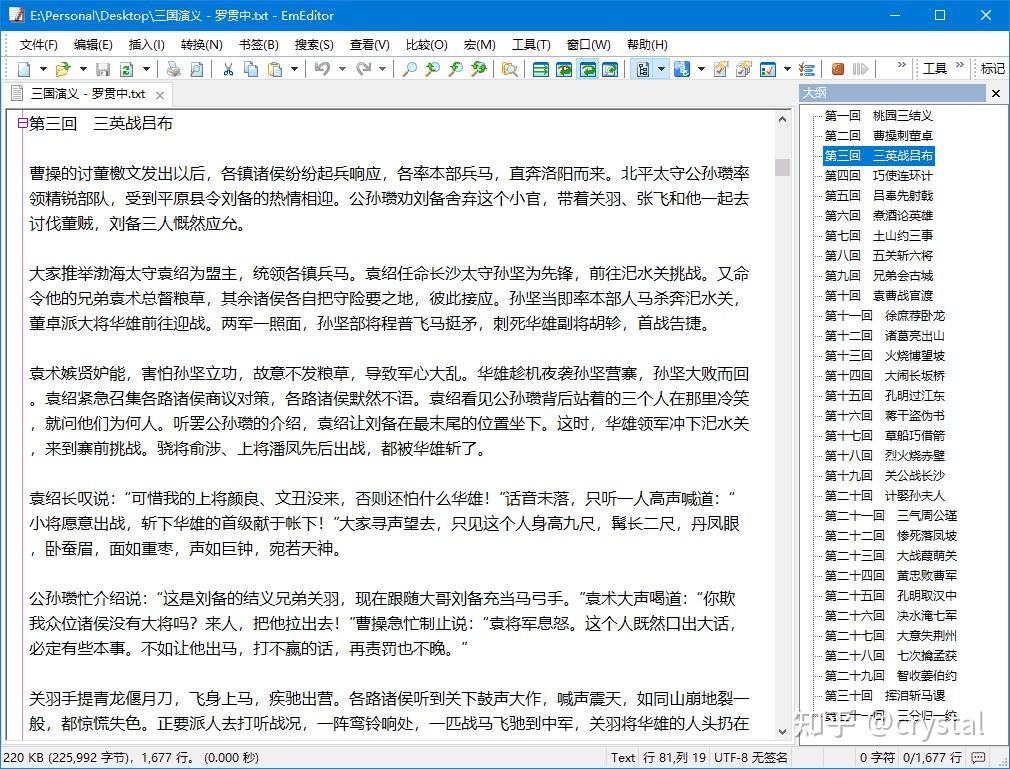The image size is (1010, 769).
Task: Jump to 第二十八回 七次擒孟获 in outline
Action: [x=890, y=656]
